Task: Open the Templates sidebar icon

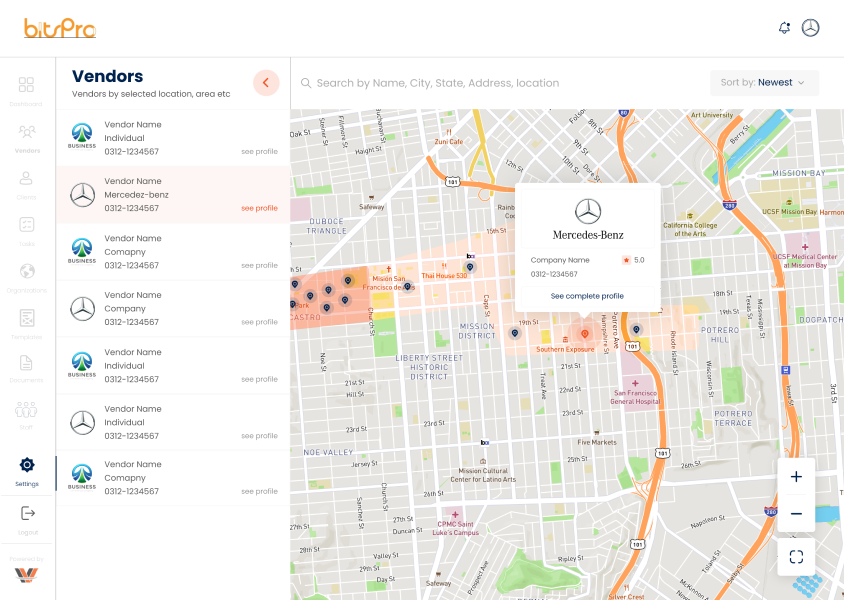Action: click(x=27, y=317)
